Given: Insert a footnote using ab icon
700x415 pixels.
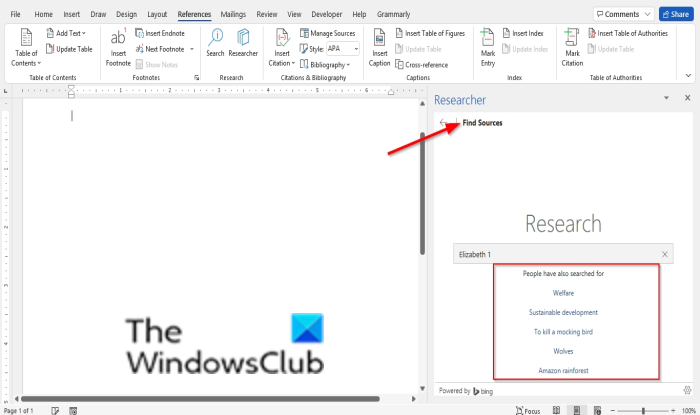Looking at the screenshot, I should click(x=118, y=47).
